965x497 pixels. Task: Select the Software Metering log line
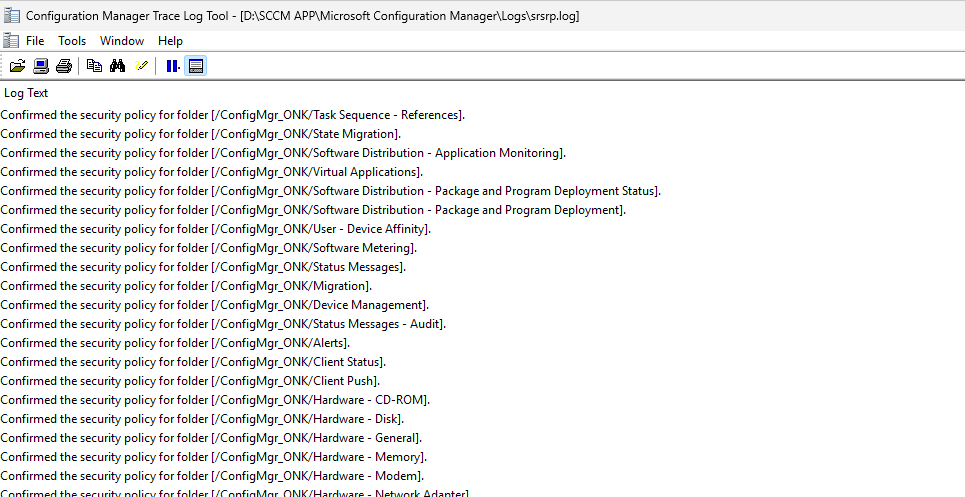point(209,248)
